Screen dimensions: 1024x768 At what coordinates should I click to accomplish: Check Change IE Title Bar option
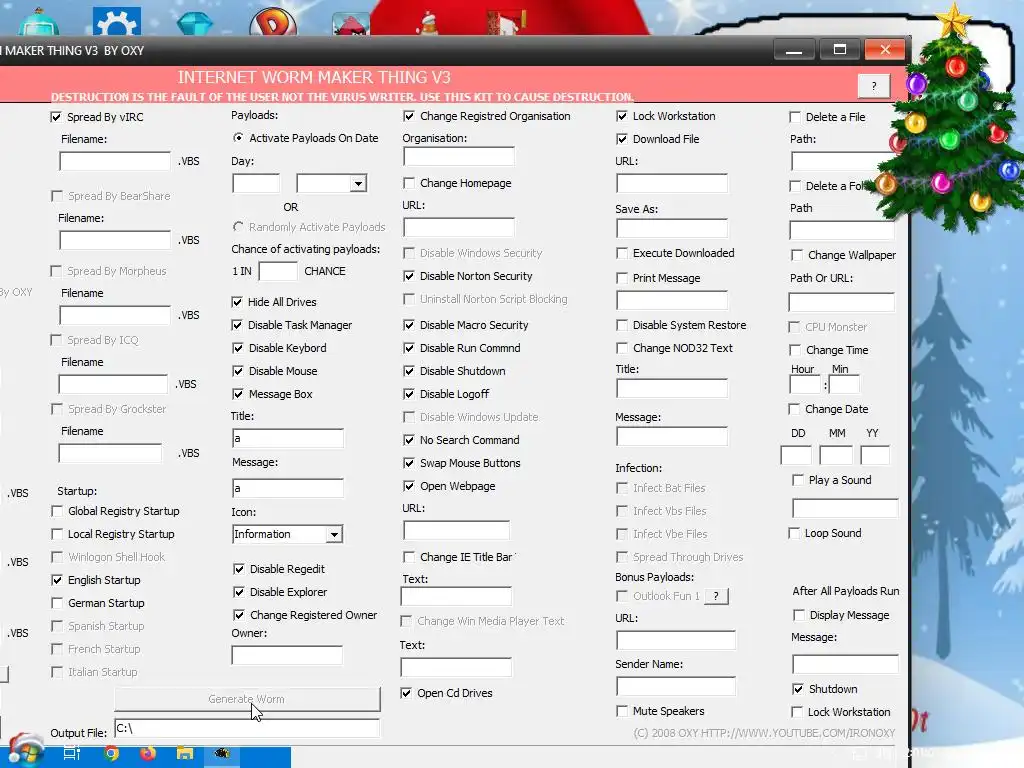[x=409, y=557]
